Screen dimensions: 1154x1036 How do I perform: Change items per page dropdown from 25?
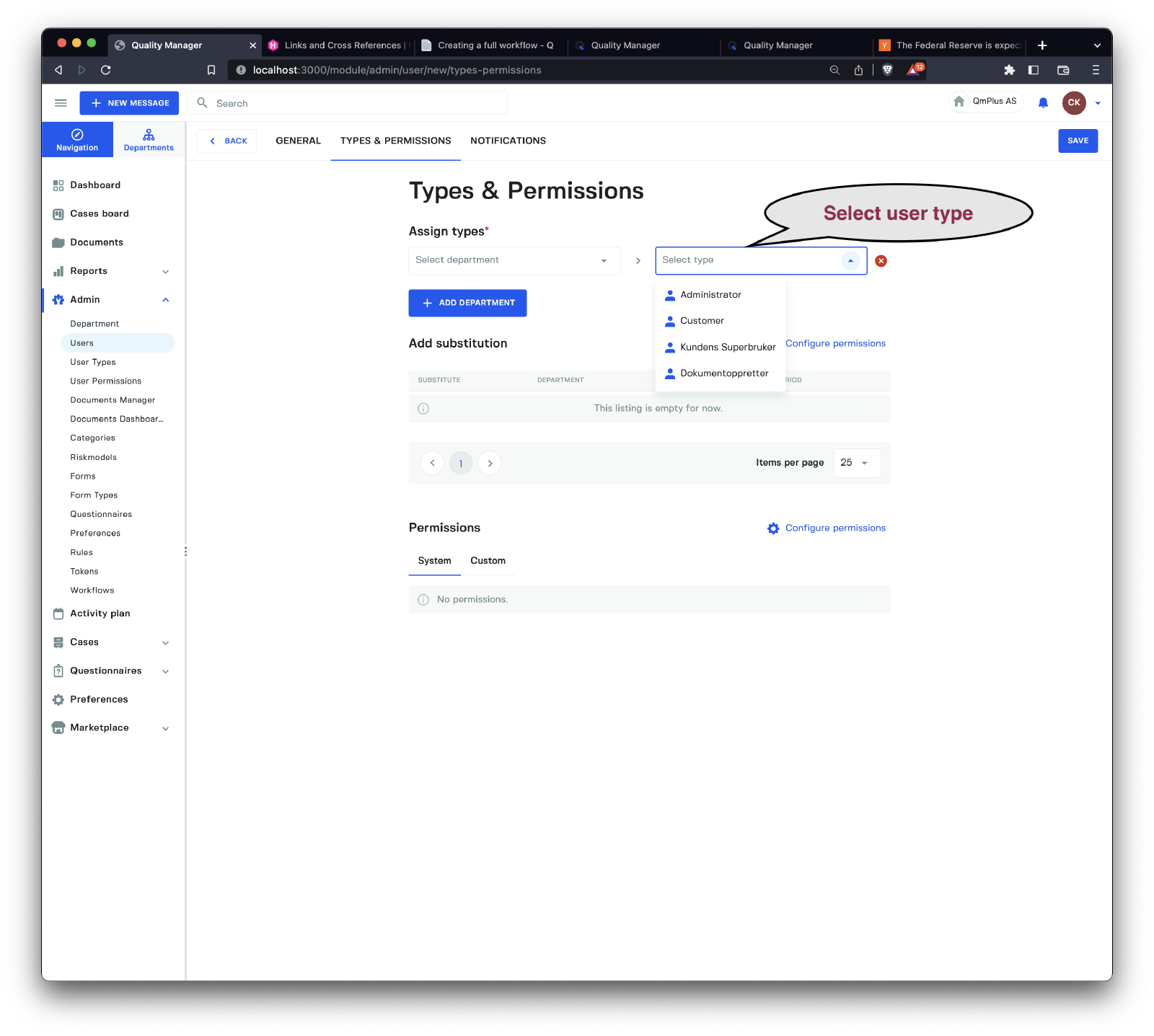coord(856,463)
